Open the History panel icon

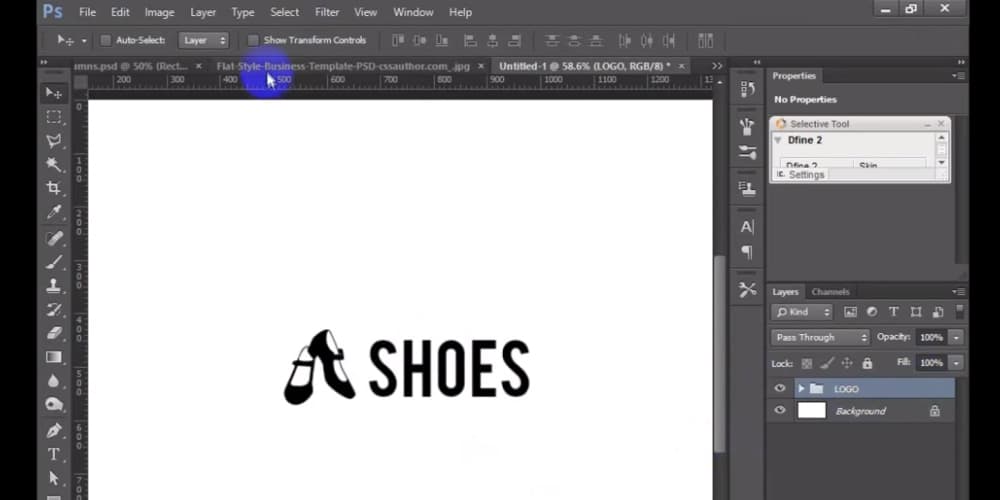click(747, 90)
